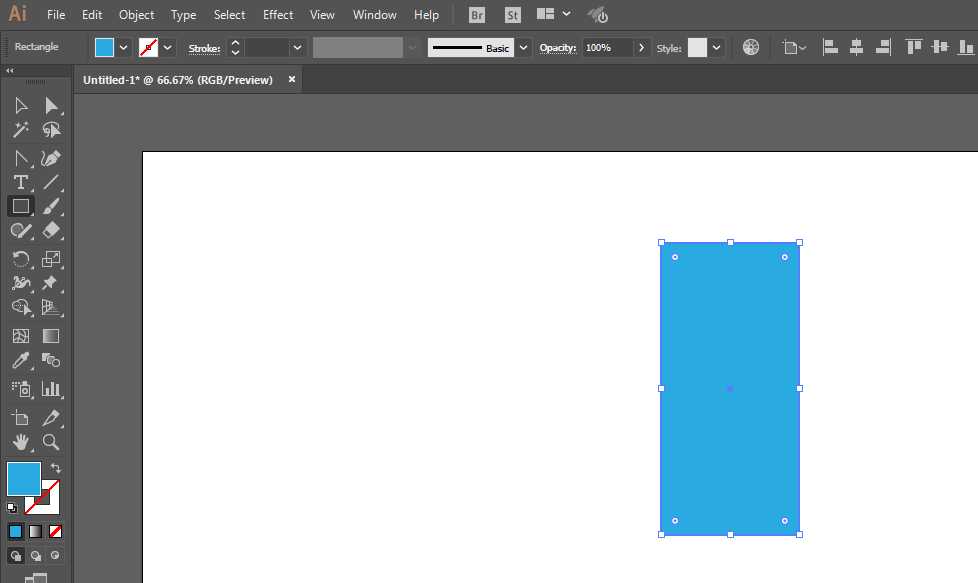This screenshot has height=583, width=978.
Task: Open the Effect menu
Action: 278,14
